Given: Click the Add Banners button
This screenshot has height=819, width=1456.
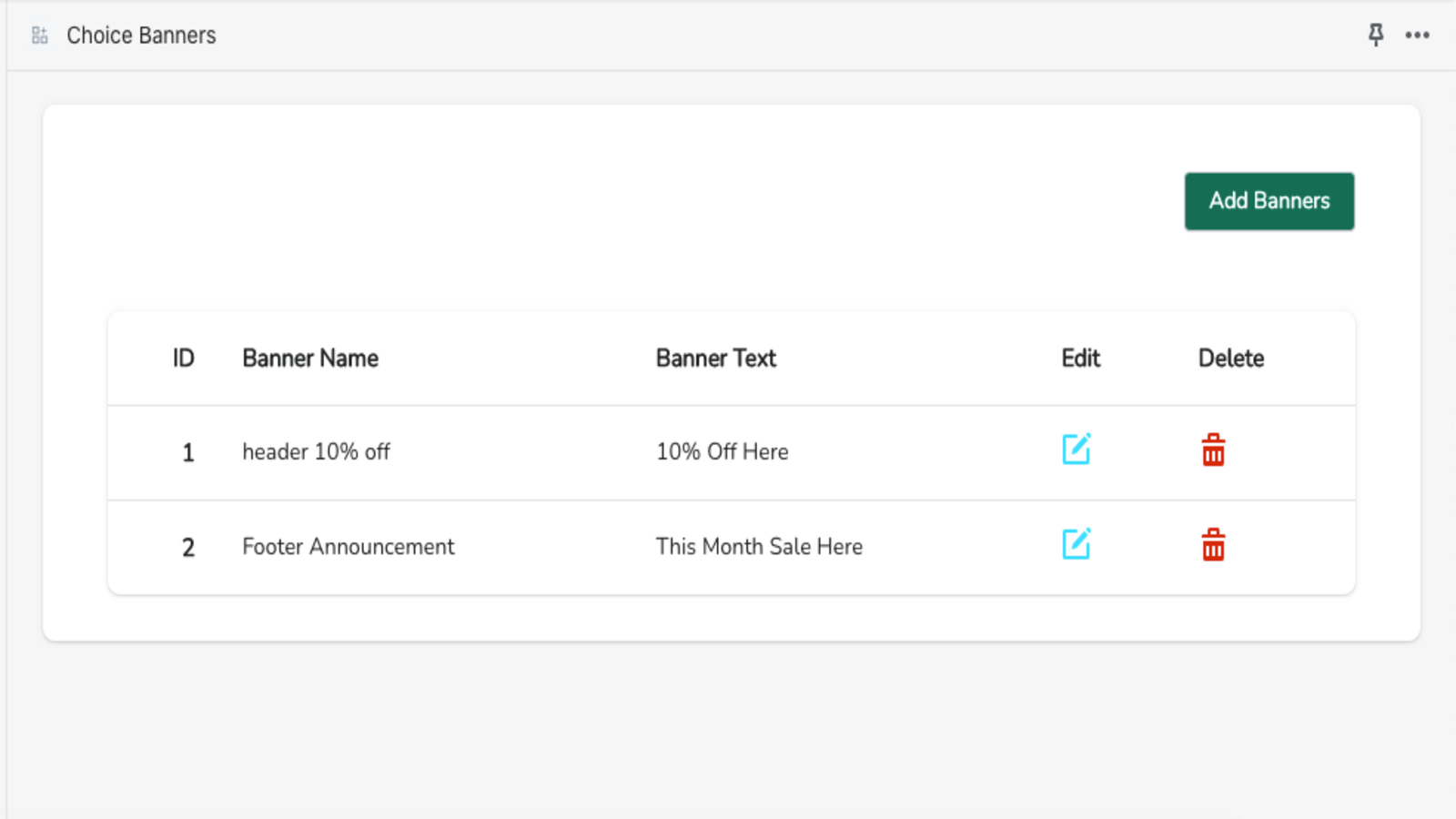Looking at the screenshot, I should pos(1269,201).
